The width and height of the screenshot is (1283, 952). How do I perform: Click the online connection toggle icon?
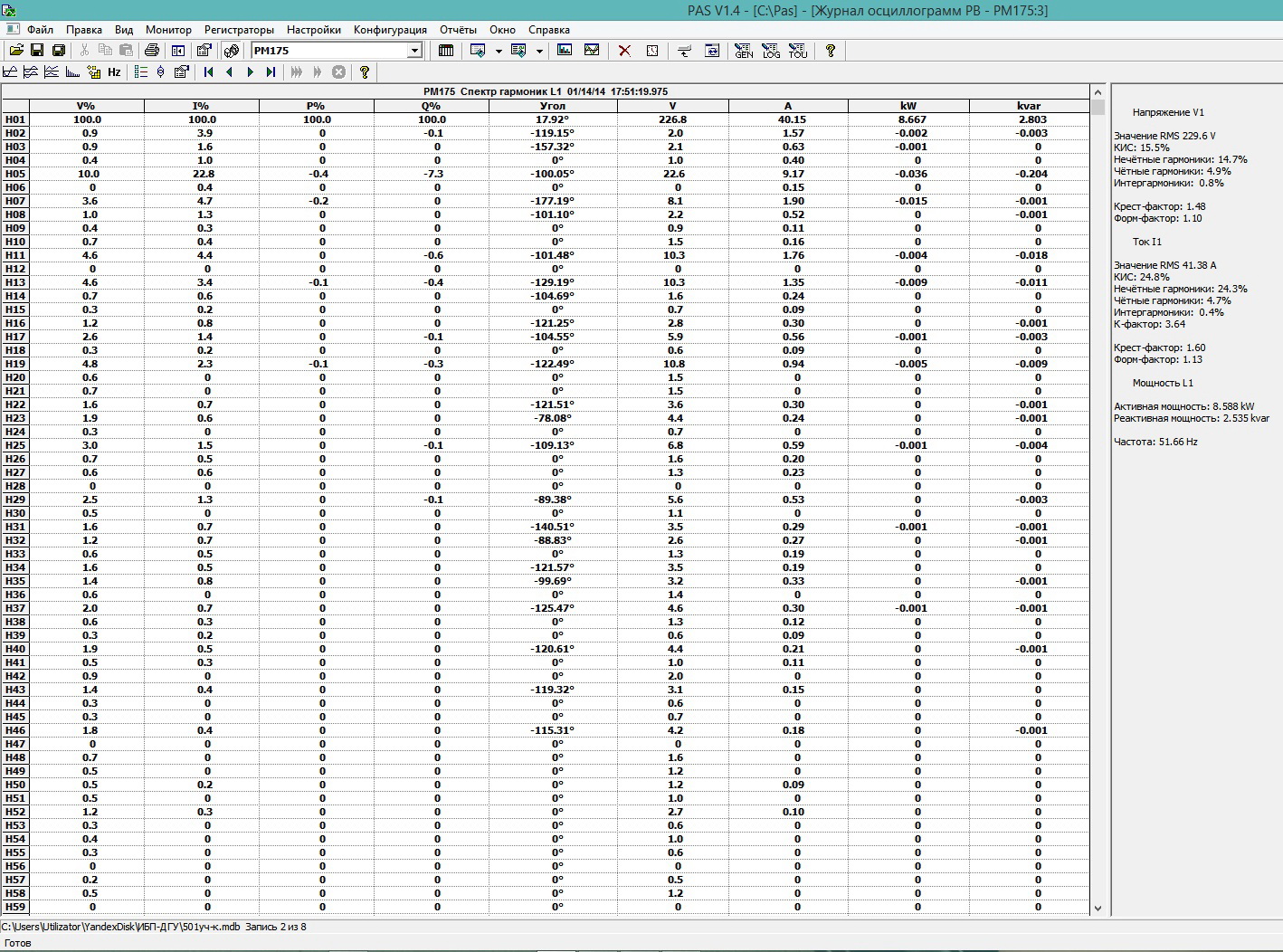tap(232, 51)
